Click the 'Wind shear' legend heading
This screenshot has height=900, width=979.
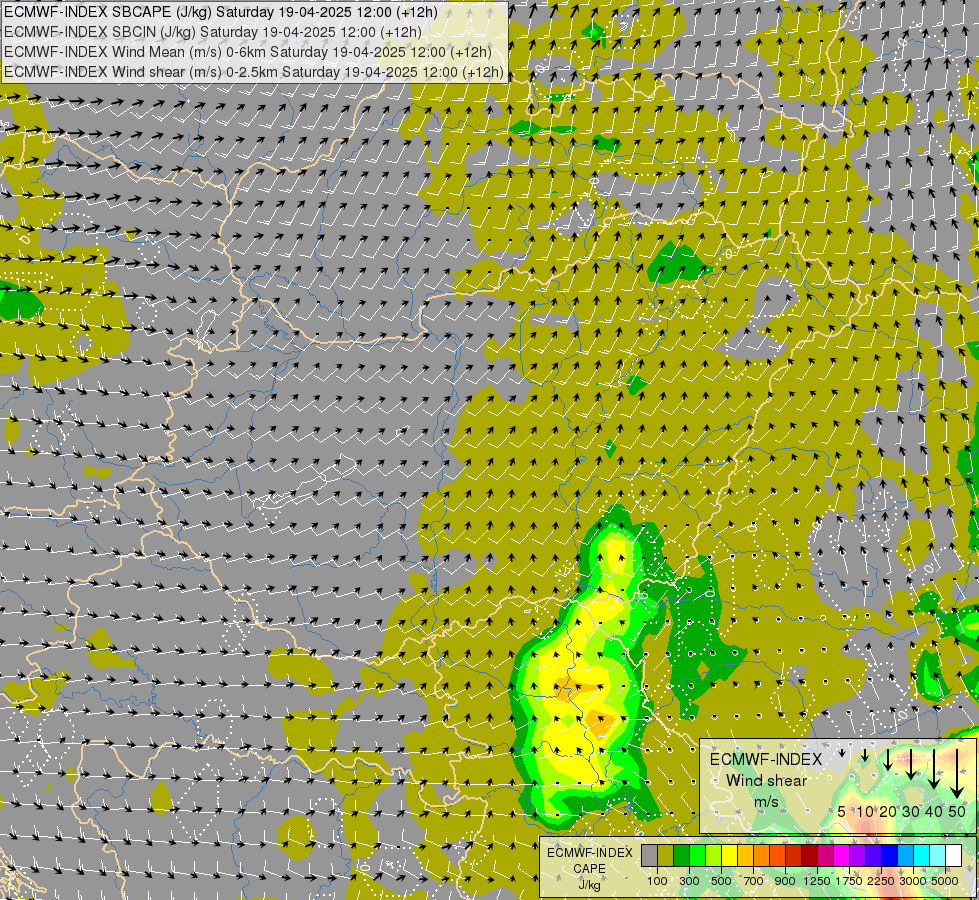point(767,781)
